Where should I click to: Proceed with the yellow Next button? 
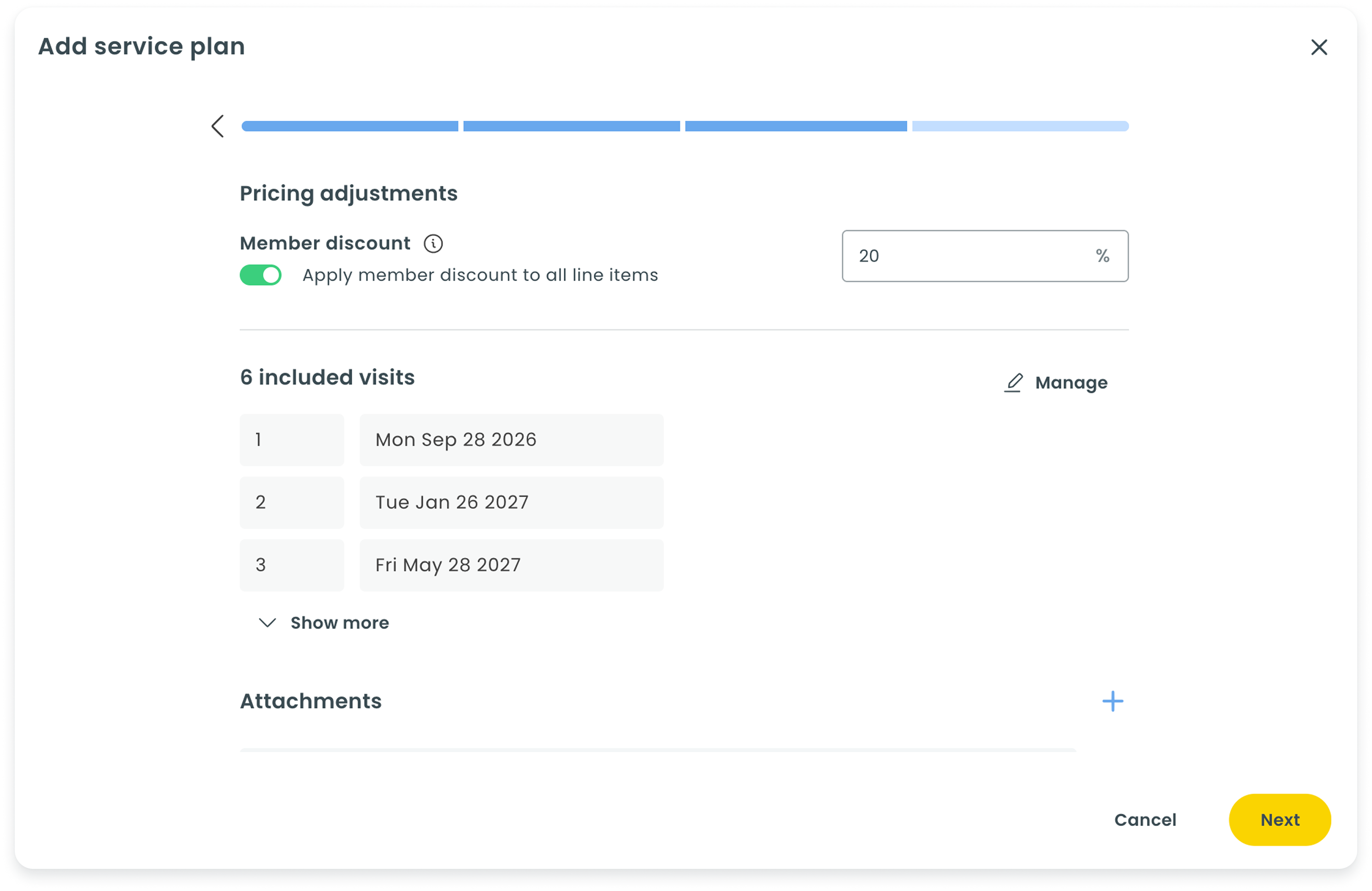pos(1280,820)
